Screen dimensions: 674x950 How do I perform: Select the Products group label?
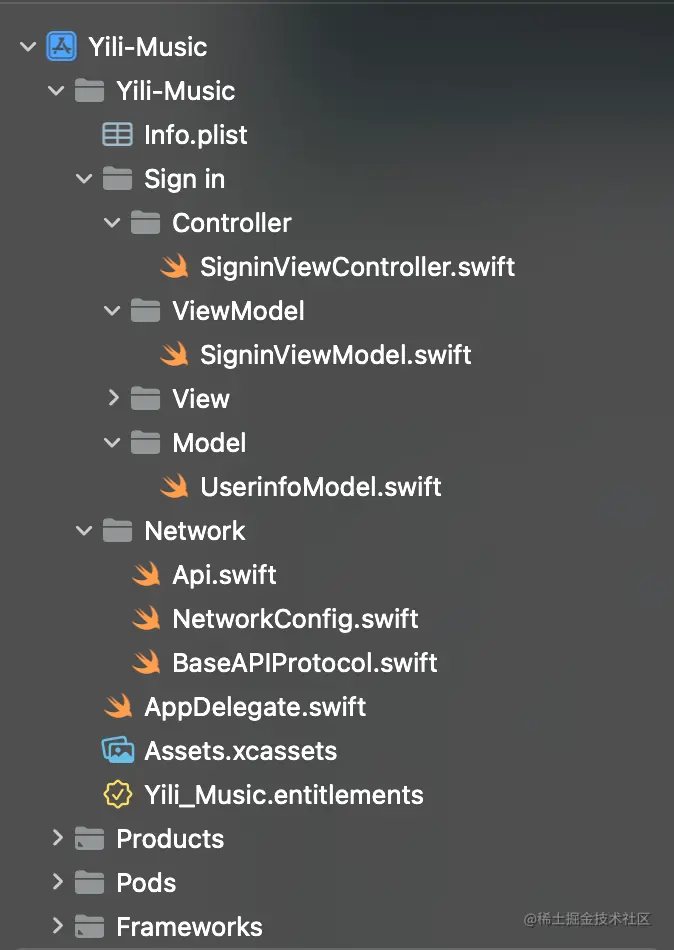(170, 839)
